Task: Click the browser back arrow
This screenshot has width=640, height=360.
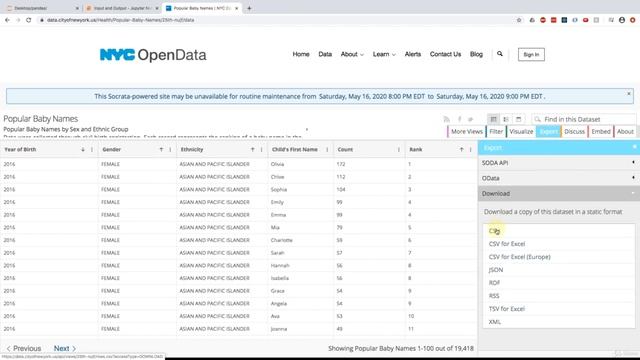Action: coord(7,20)
